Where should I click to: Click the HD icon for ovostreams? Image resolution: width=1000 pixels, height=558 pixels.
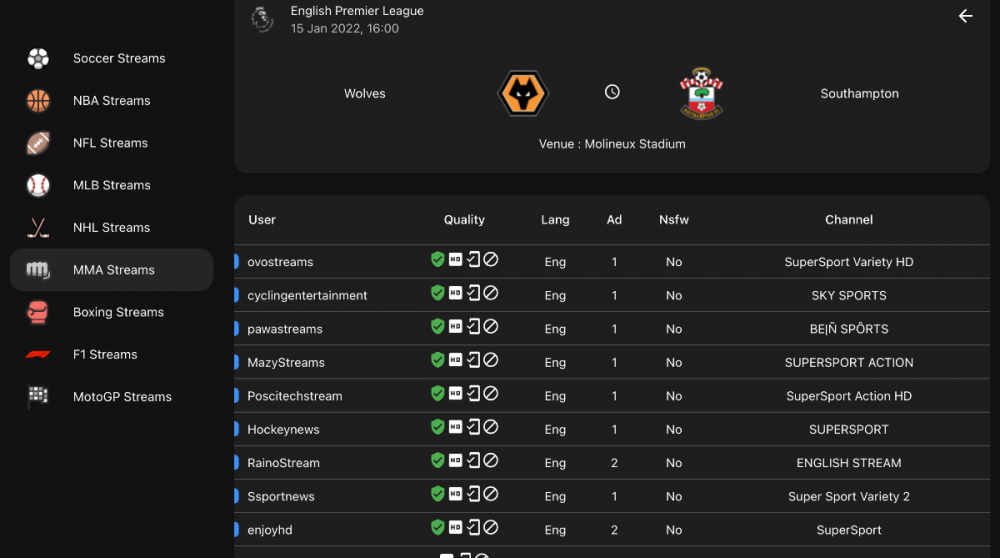(x=455, y=260)
